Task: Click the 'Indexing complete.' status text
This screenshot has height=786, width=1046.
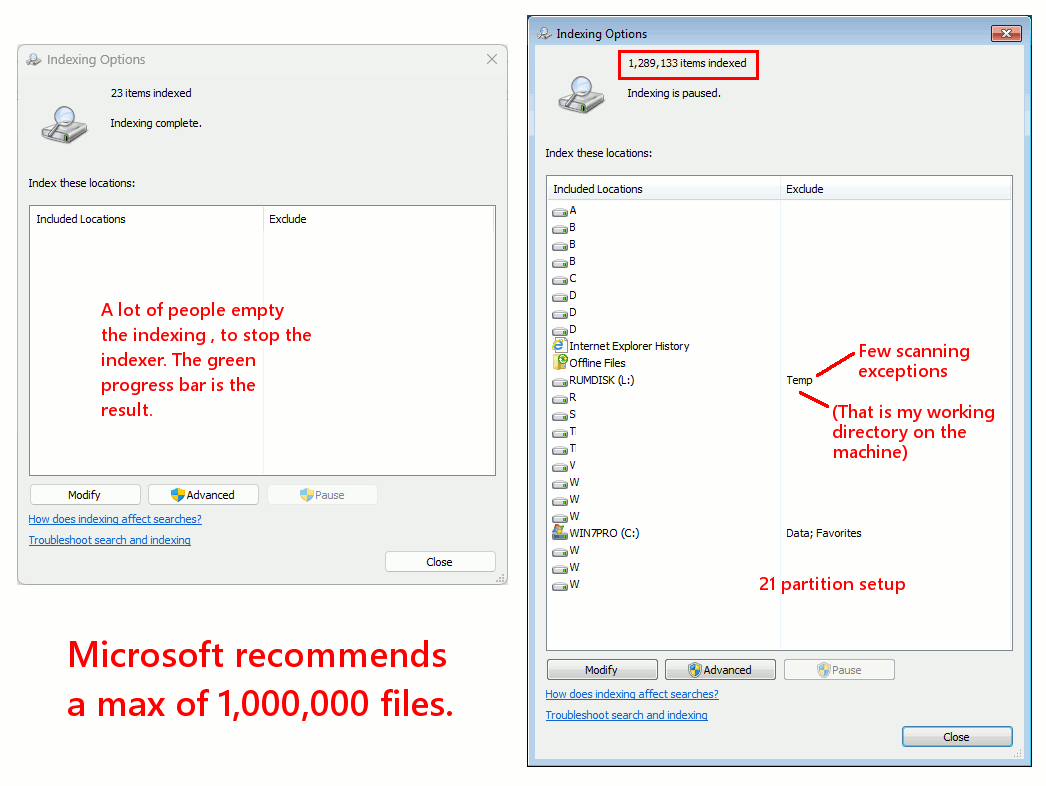Action: coord(155,123)
